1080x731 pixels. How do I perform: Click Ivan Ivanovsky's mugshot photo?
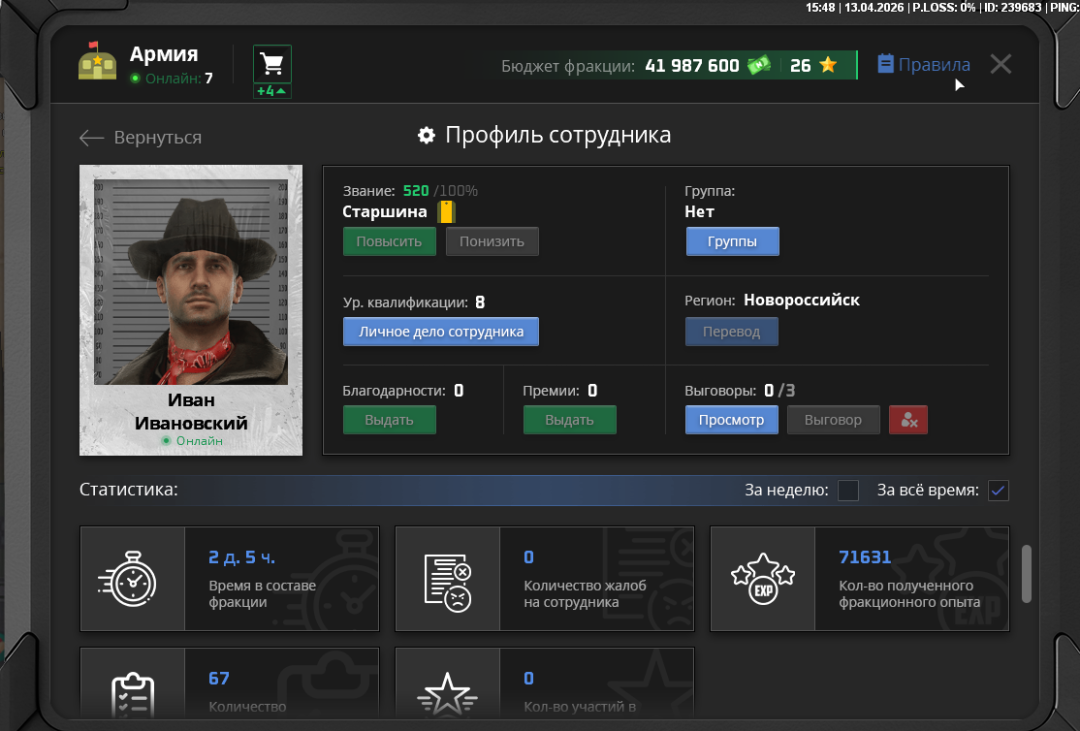(191, 283)
